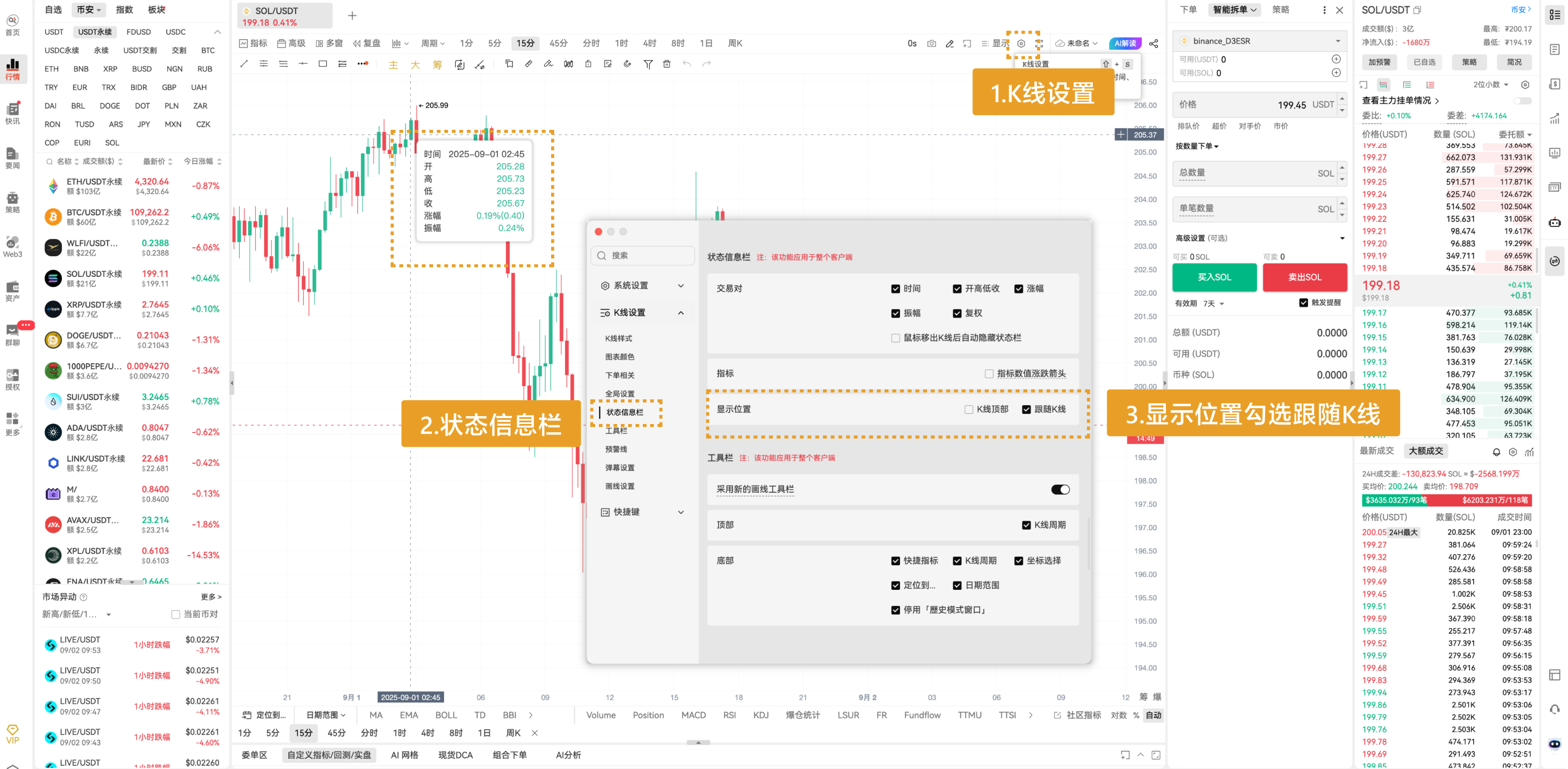
Task: Click the 卖出SOL button
Action: 1305,277
